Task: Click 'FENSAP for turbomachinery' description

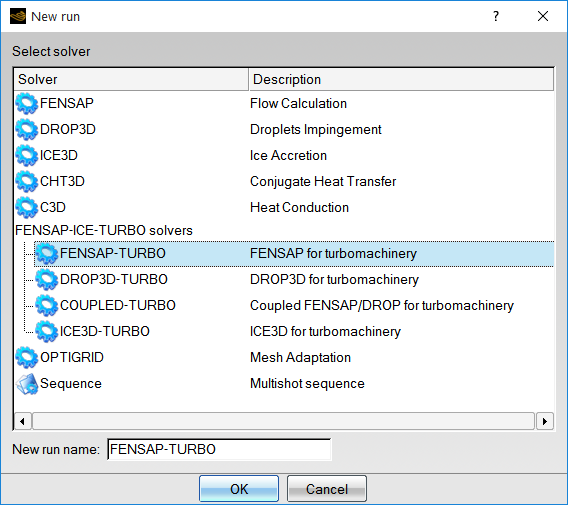Action: pyautogui.click(x=333, y=254)
